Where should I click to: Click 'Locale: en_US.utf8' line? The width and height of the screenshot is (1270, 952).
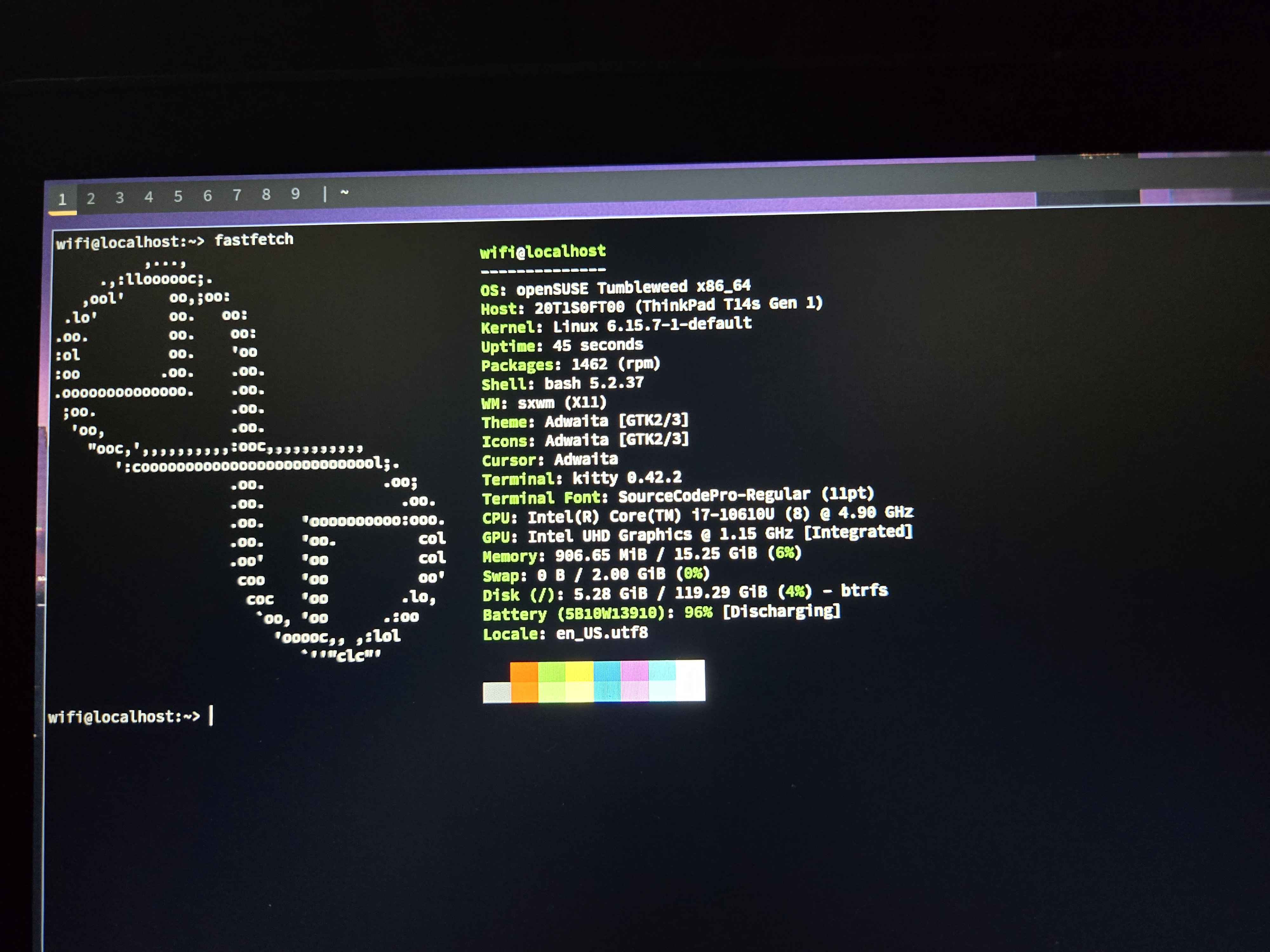[x=565, y=633]
